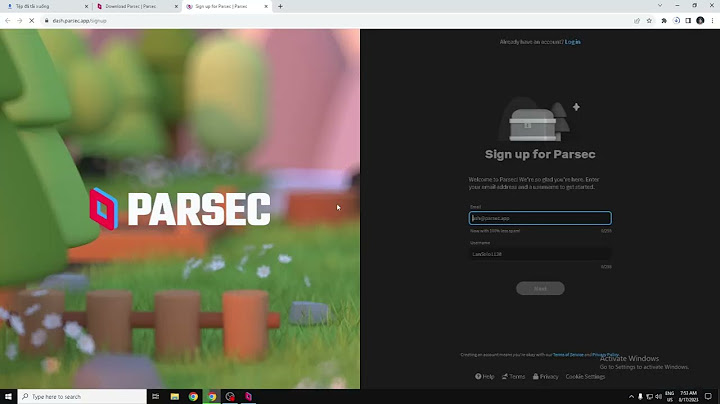Open the Parsec app on taskbar

tap(248, 396)
